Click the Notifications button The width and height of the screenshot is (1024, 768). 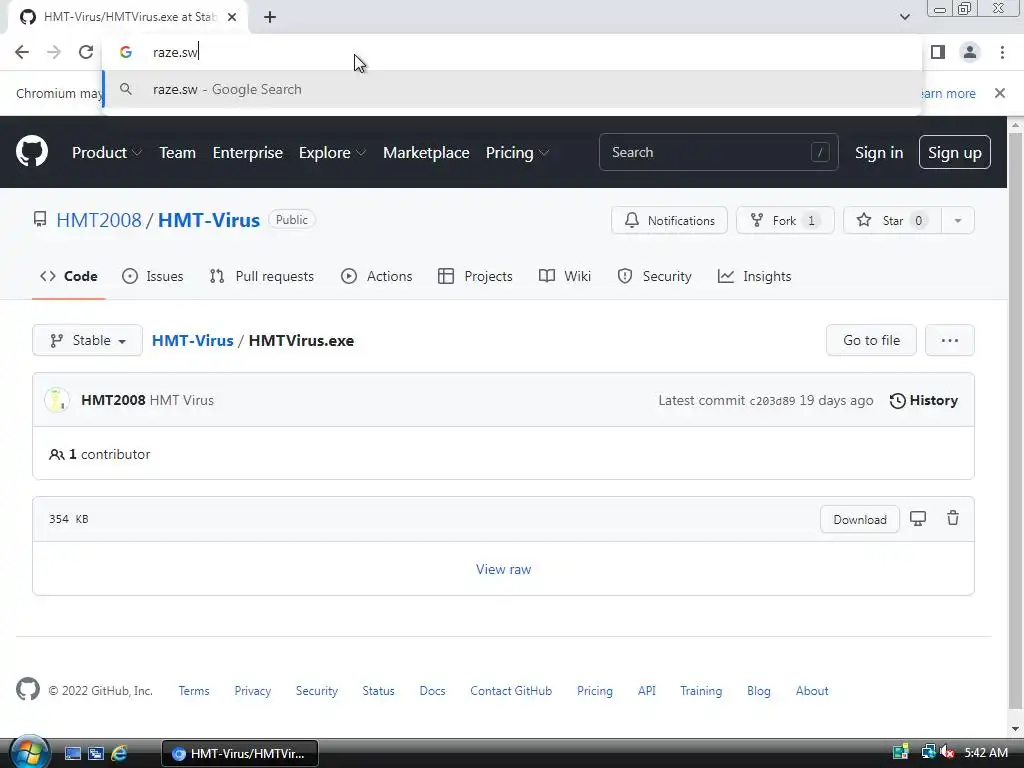point(669,221)
